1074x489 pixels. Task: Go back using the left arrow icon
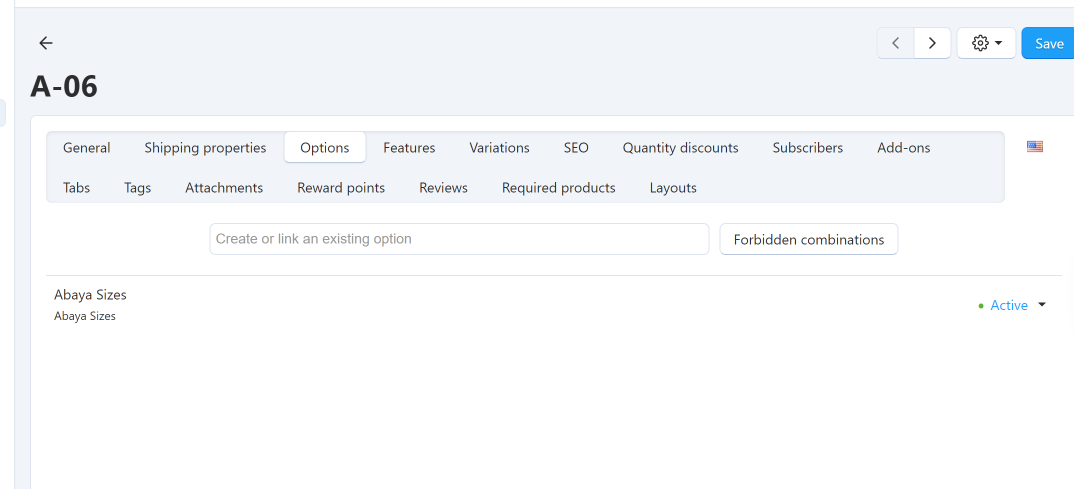46,43
